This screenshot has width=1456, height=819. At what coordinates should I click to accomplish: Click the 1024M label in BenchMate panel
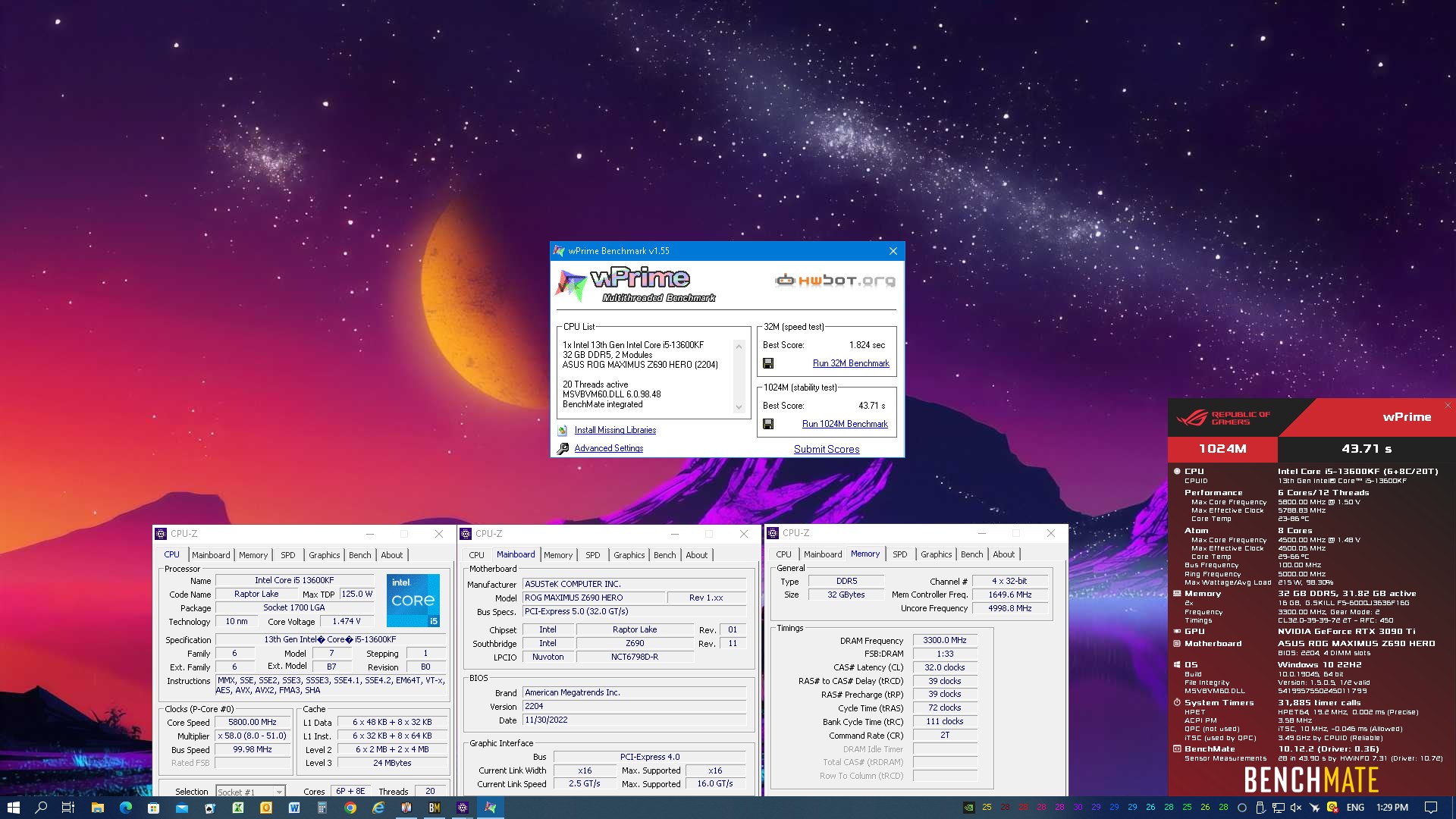pyautogui.click(x=1222, y=448)
